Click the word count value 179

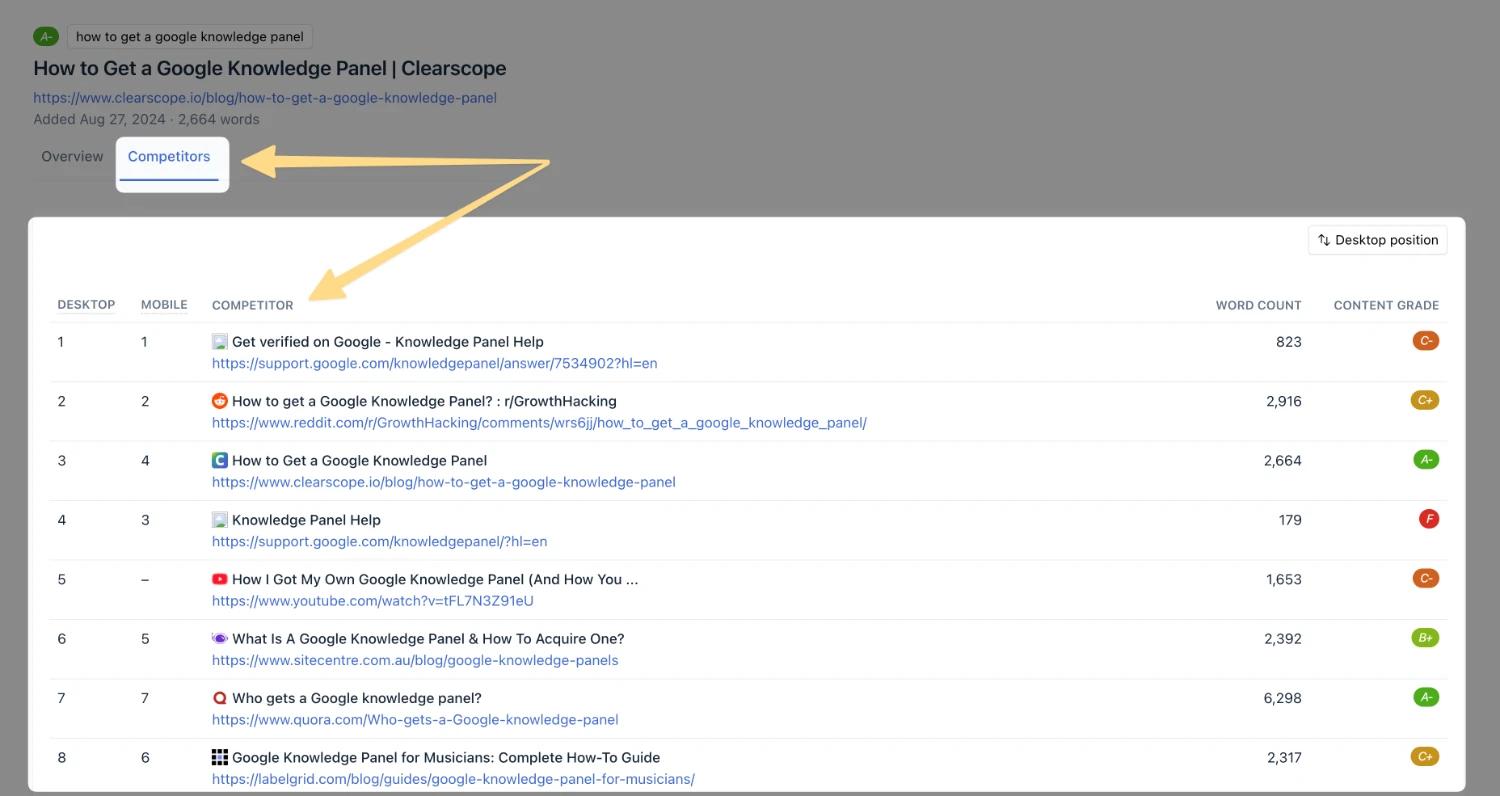(x=1290, y=520)
